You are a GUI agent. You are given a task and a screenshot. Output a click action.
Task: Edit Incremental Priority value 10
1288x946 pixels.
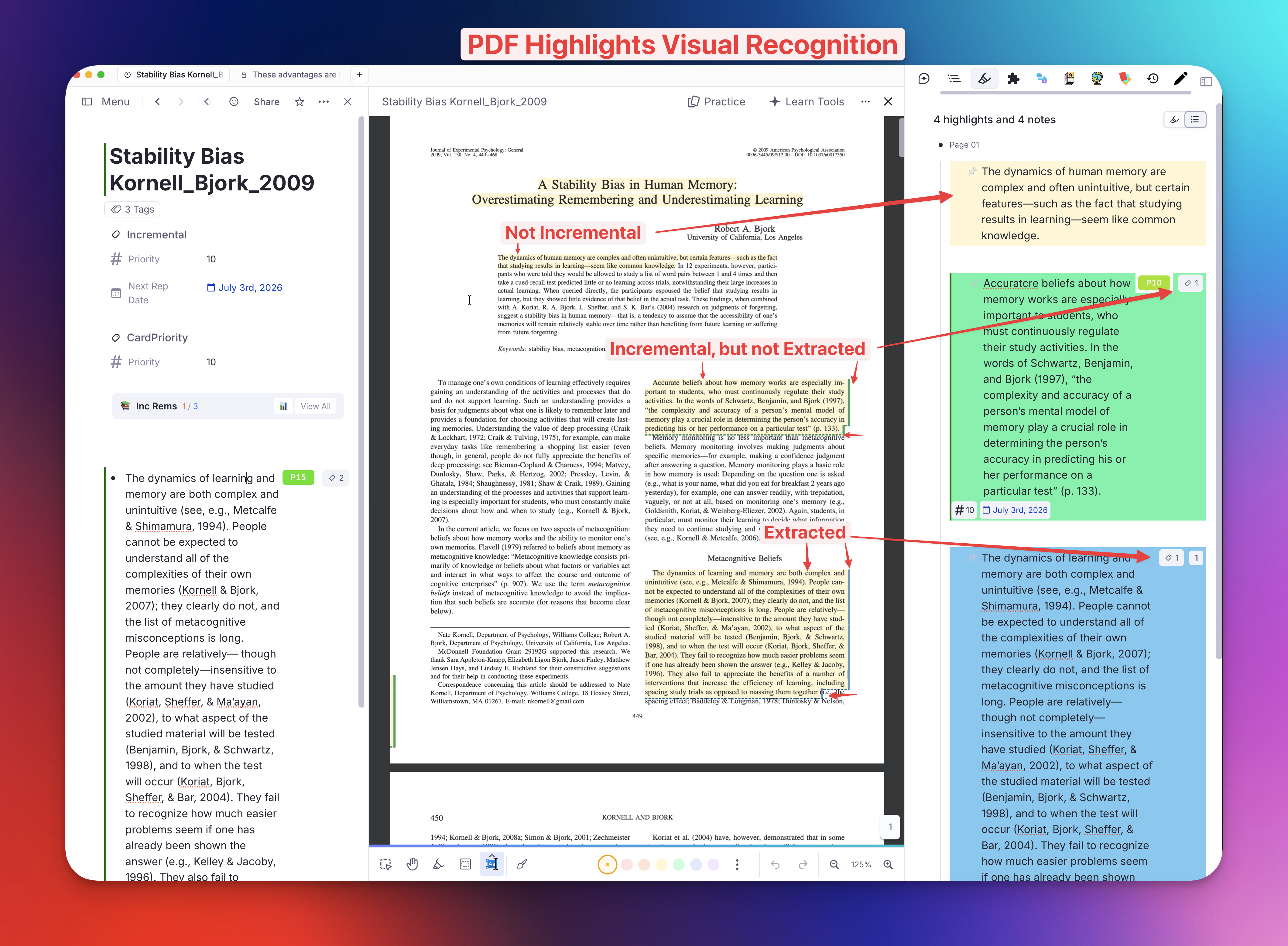point(211,259)
